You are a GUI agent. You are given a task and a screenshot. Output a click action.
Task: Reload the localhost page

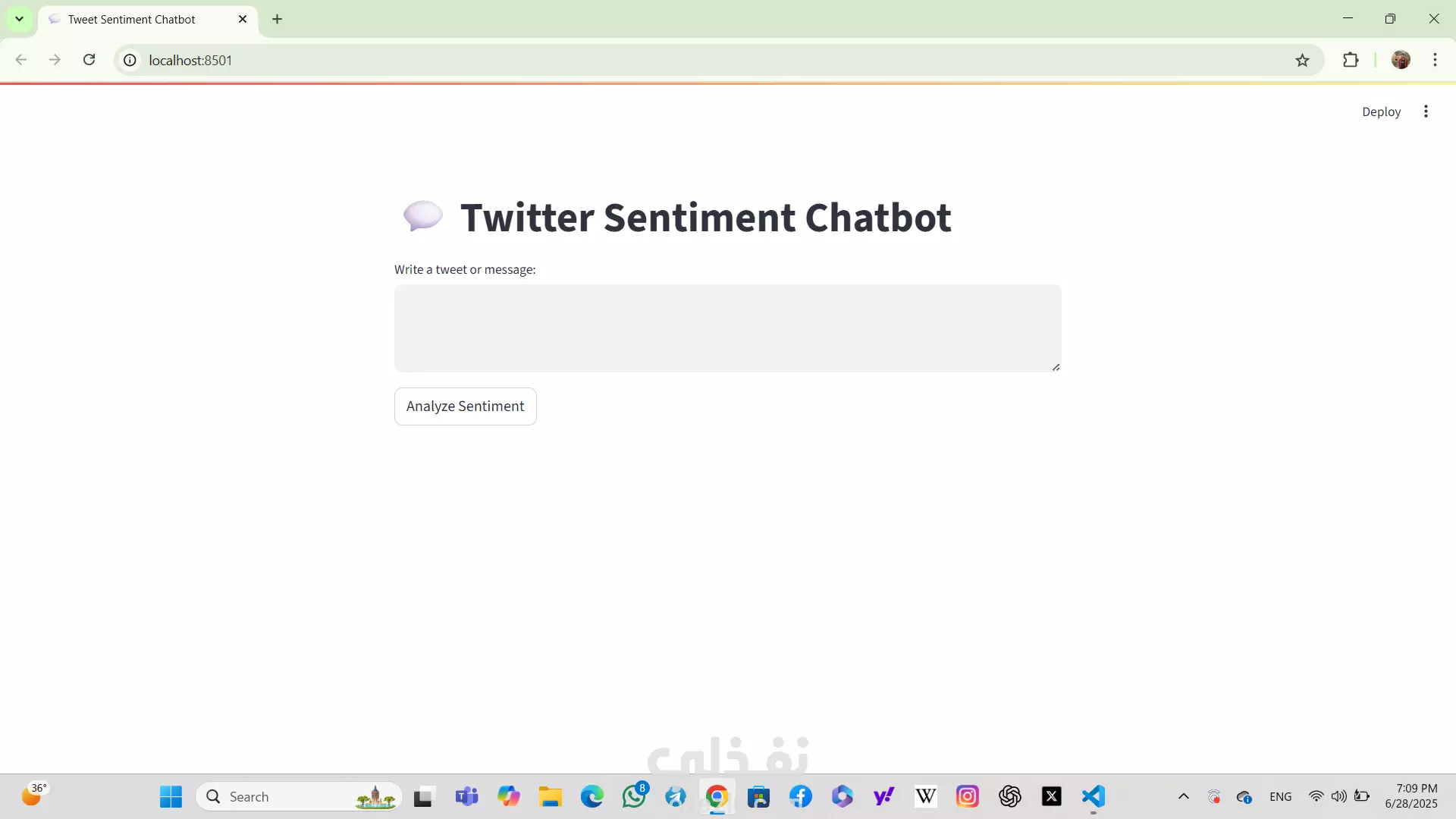pyautogui.click(x=89, y=60)
